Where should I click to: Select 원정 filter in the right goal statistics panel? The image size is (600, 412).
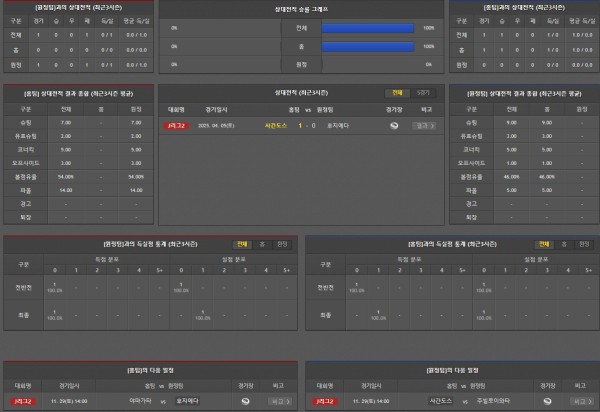pos(582,243)
